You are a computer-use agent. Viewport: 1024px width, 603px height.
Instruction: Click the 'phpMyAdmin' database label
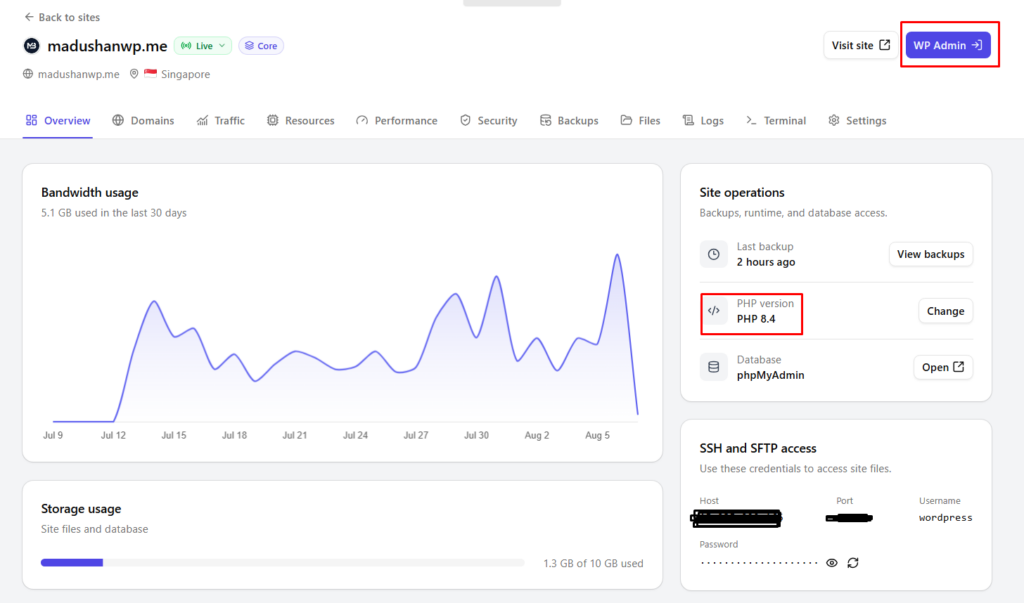(771, 375)
